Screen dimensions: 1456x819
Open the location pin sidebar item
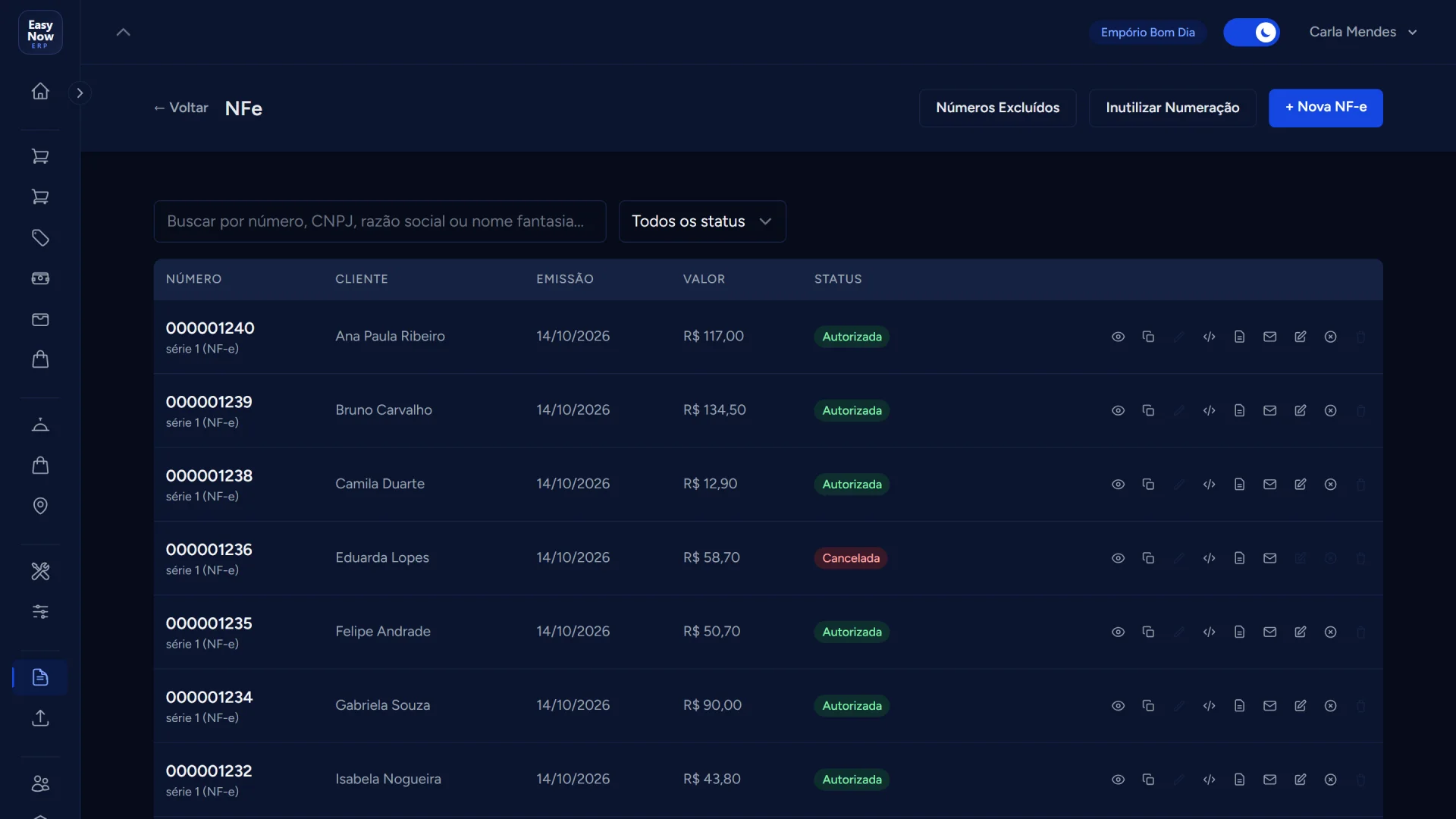[x=40, y=506]
